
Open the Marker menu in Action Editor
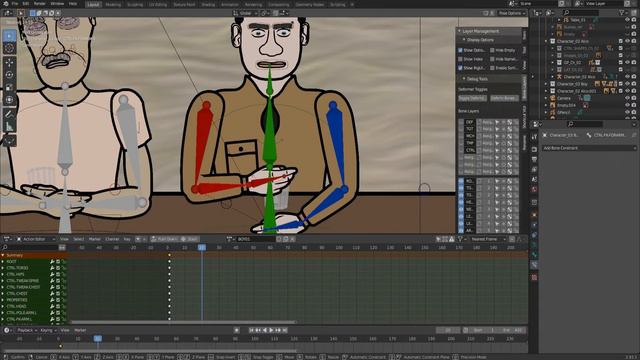point(95,239)
